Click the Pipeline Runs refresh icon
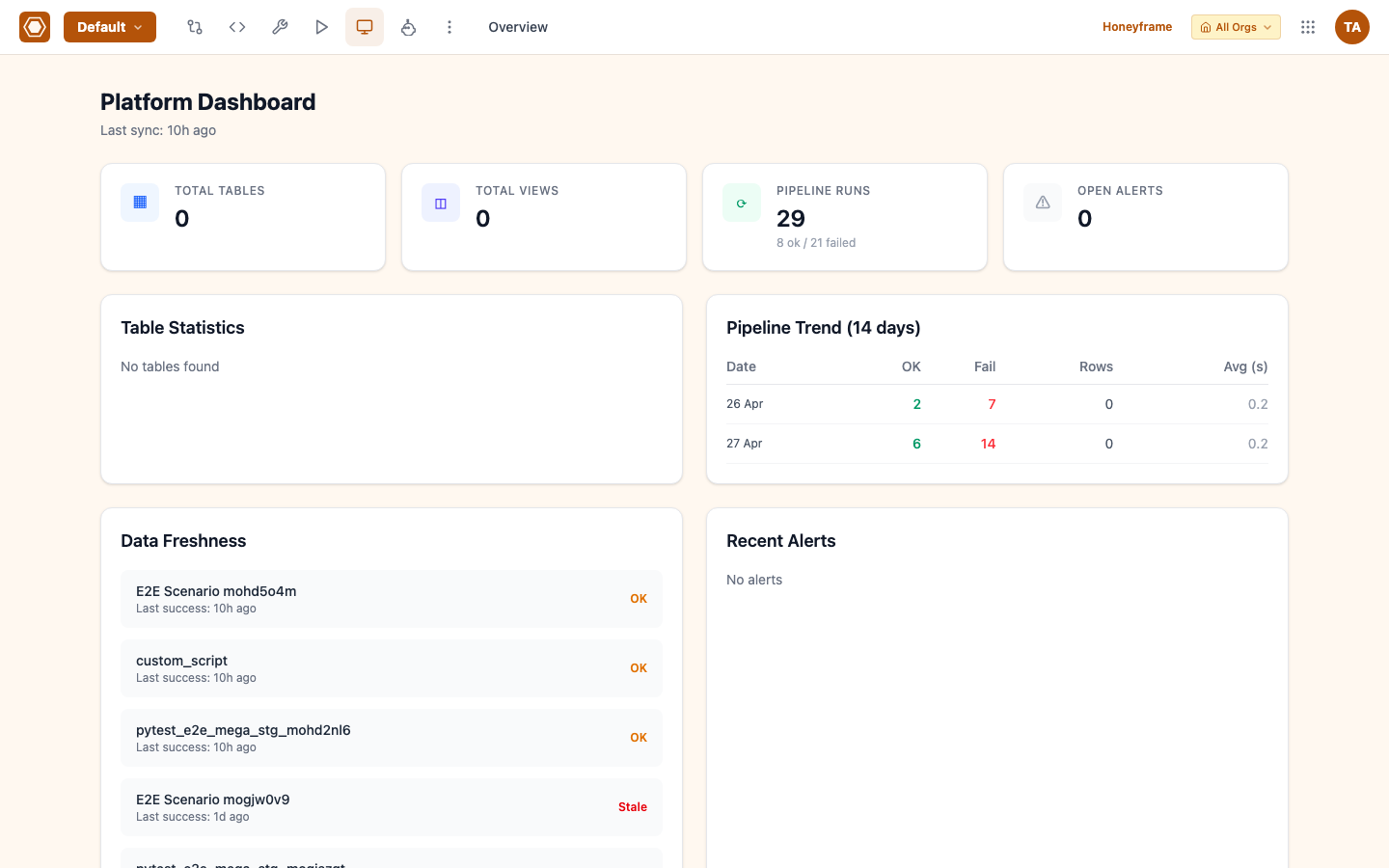1389x868 pixels. click(742, 203)
